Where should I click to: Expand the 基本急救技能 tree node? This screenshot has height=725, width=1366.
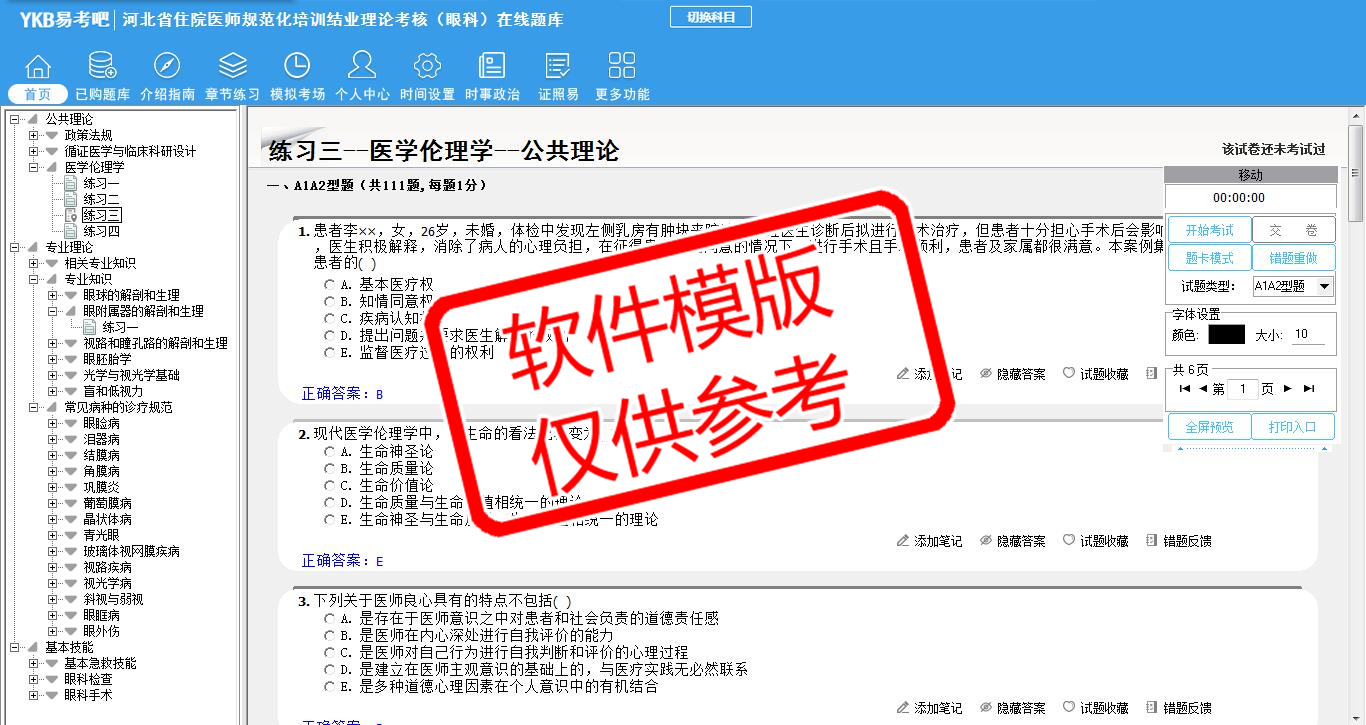tap(34, 663)
